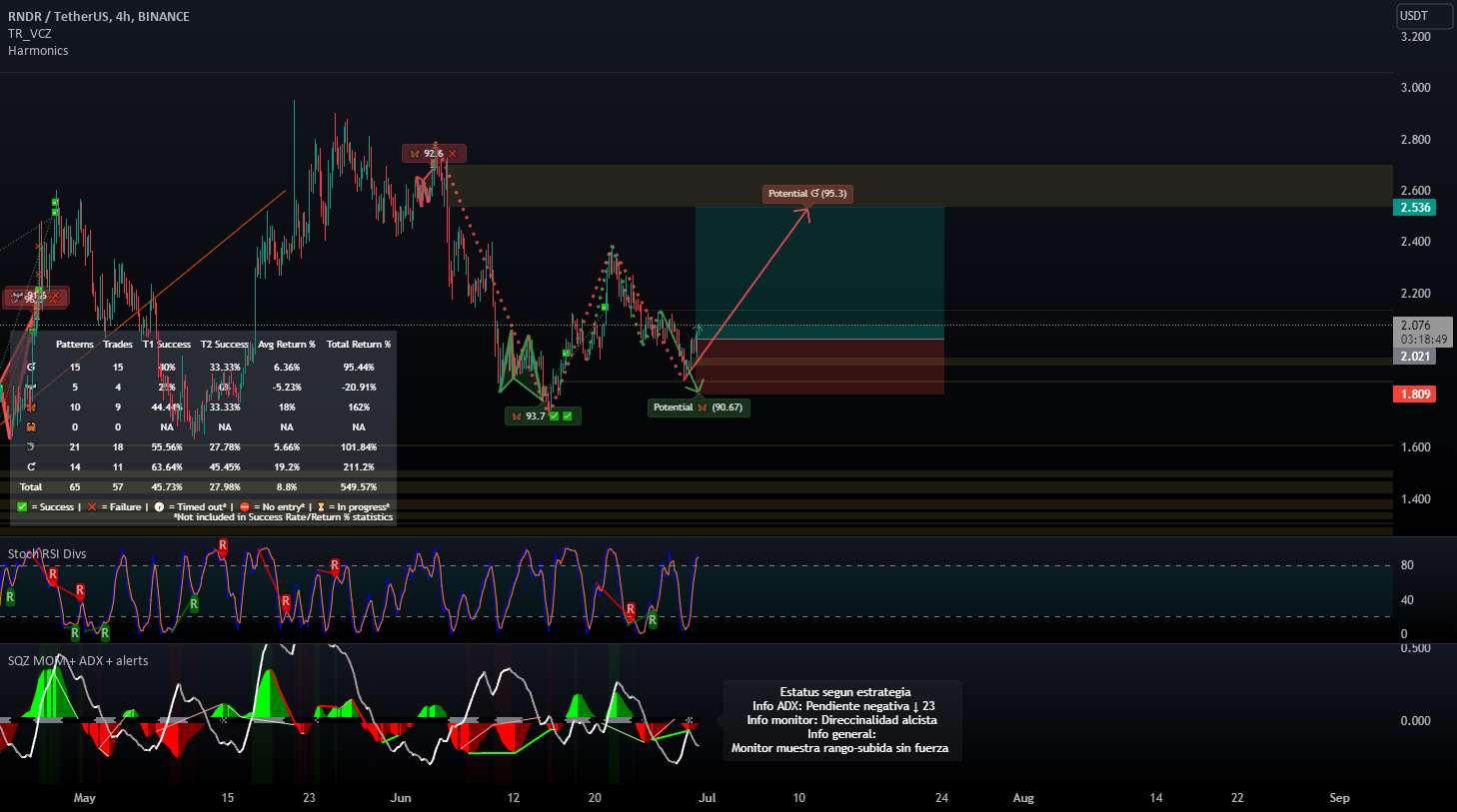Click the Stoch RSI 40 level label

[x=1407, y=600]
